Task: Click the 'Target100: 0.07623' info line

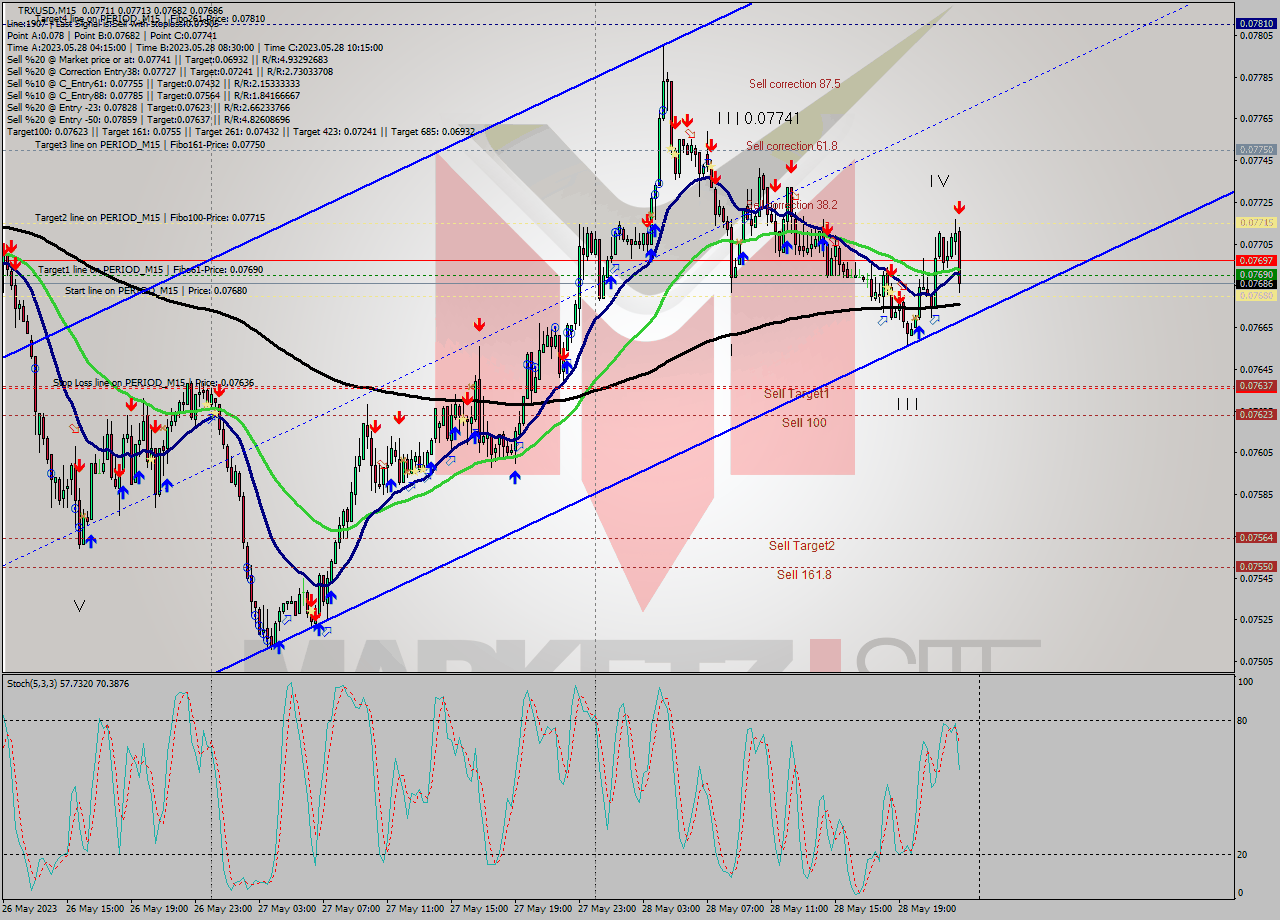Action: click(x=241, y=131)
